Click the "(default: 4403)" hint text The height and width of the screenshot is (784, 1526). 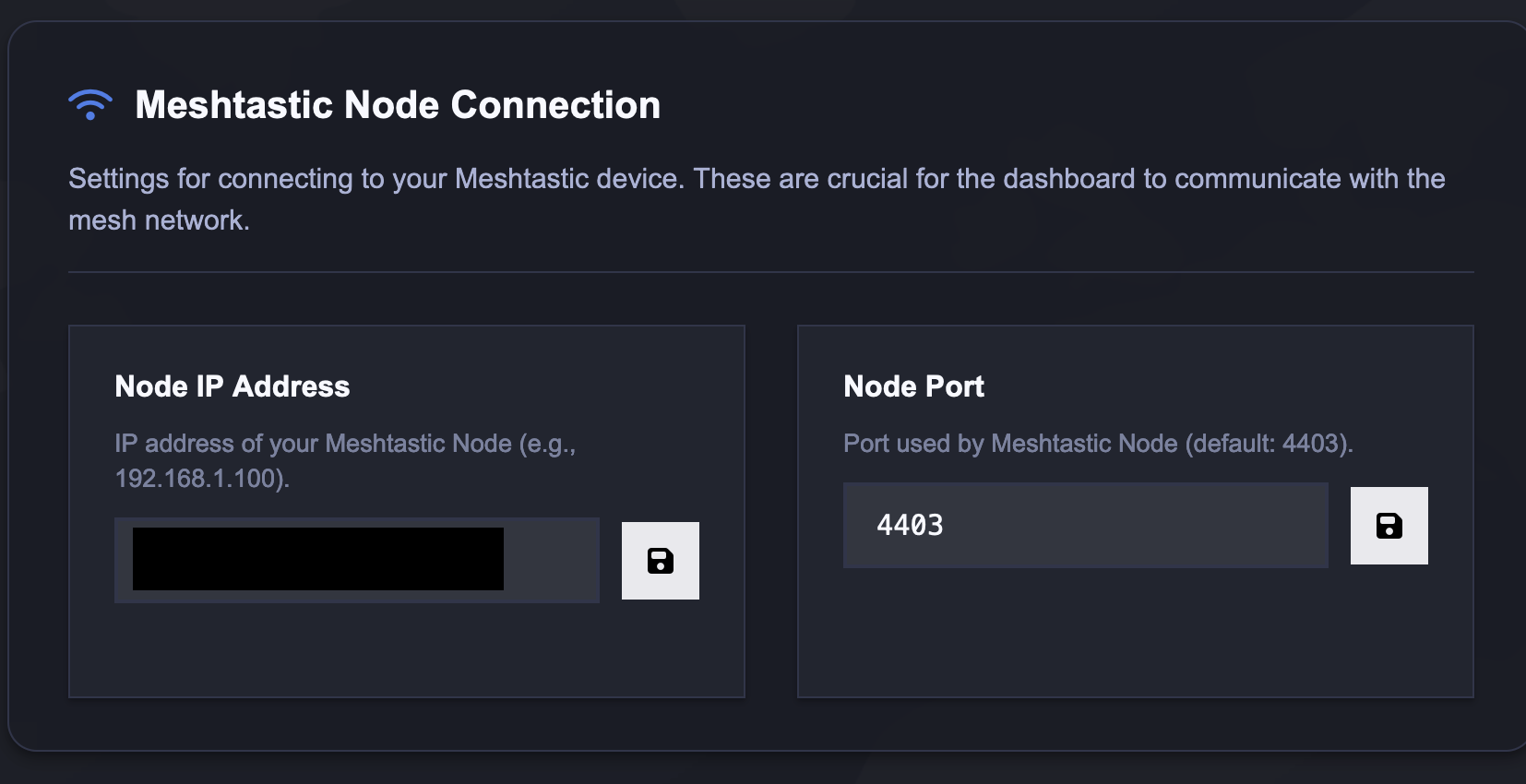coord(1270,444)
